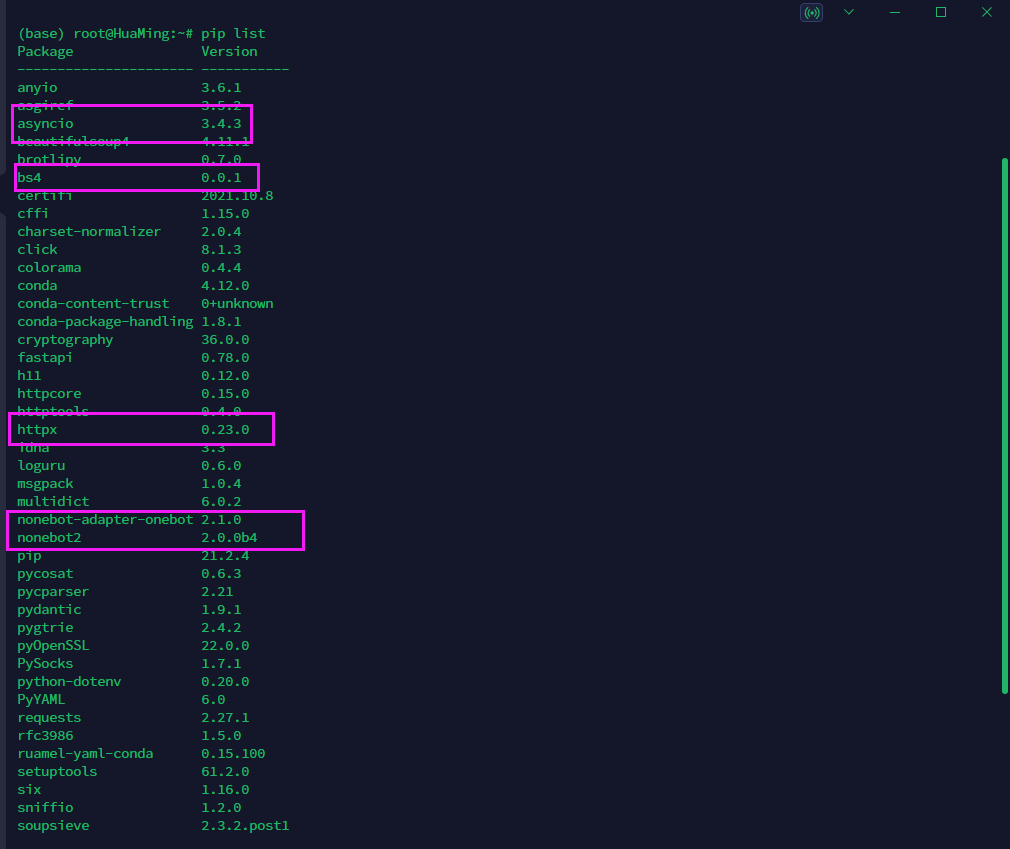
Task: Select the 'click' package name
Action: tap(37, 250)
